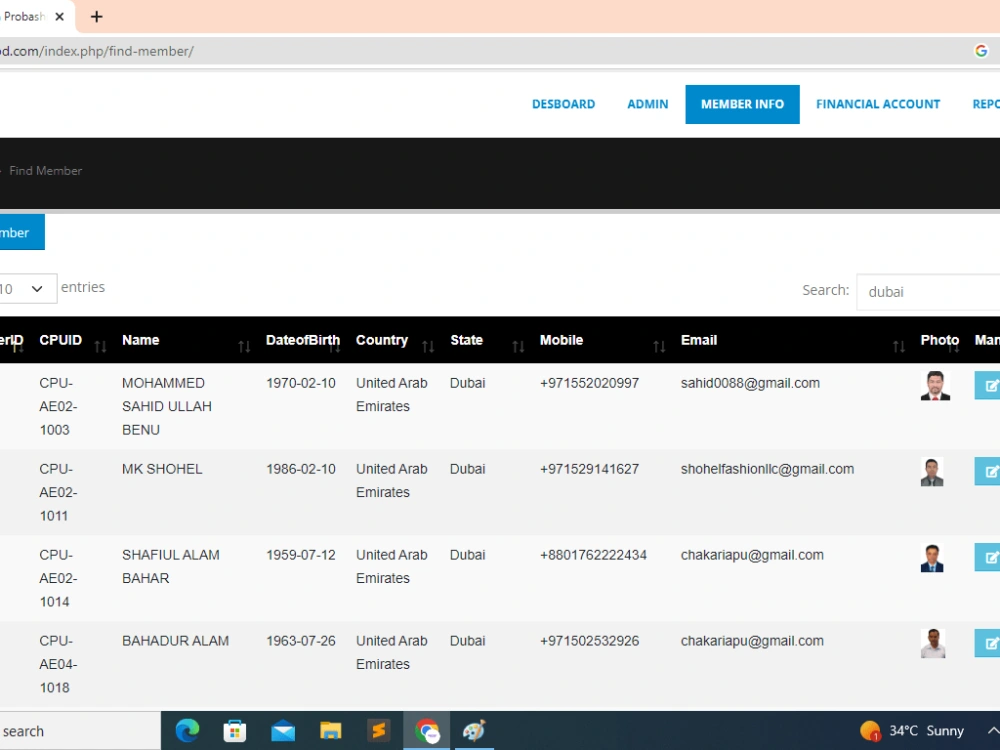Open the FINANCIAL ACCOUNT menu
The image size is (1000, 750).
pos(878,104)
